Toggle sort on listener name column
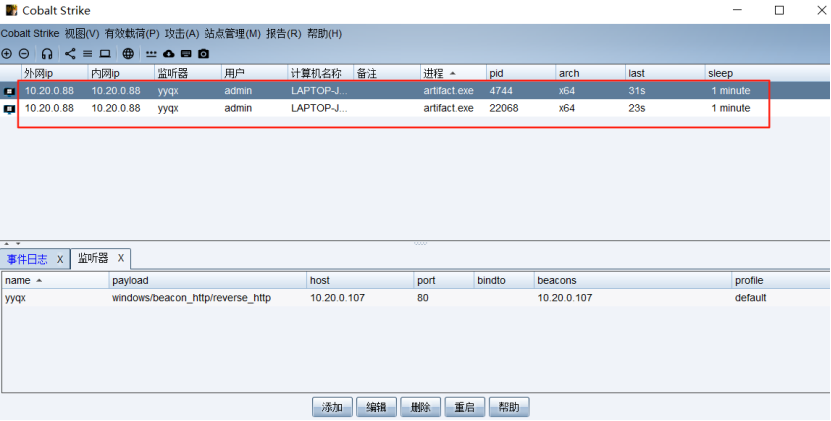 point(55,280)
